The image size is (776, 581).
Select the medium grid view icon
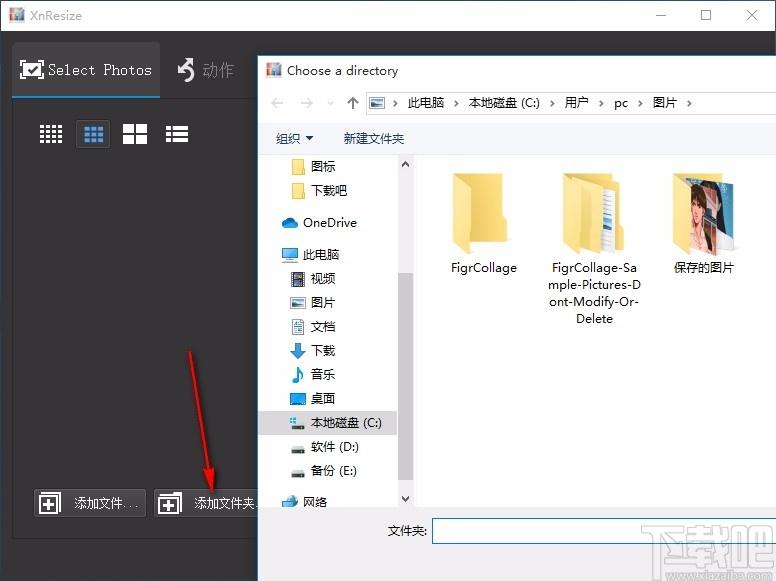click(94, 134)
